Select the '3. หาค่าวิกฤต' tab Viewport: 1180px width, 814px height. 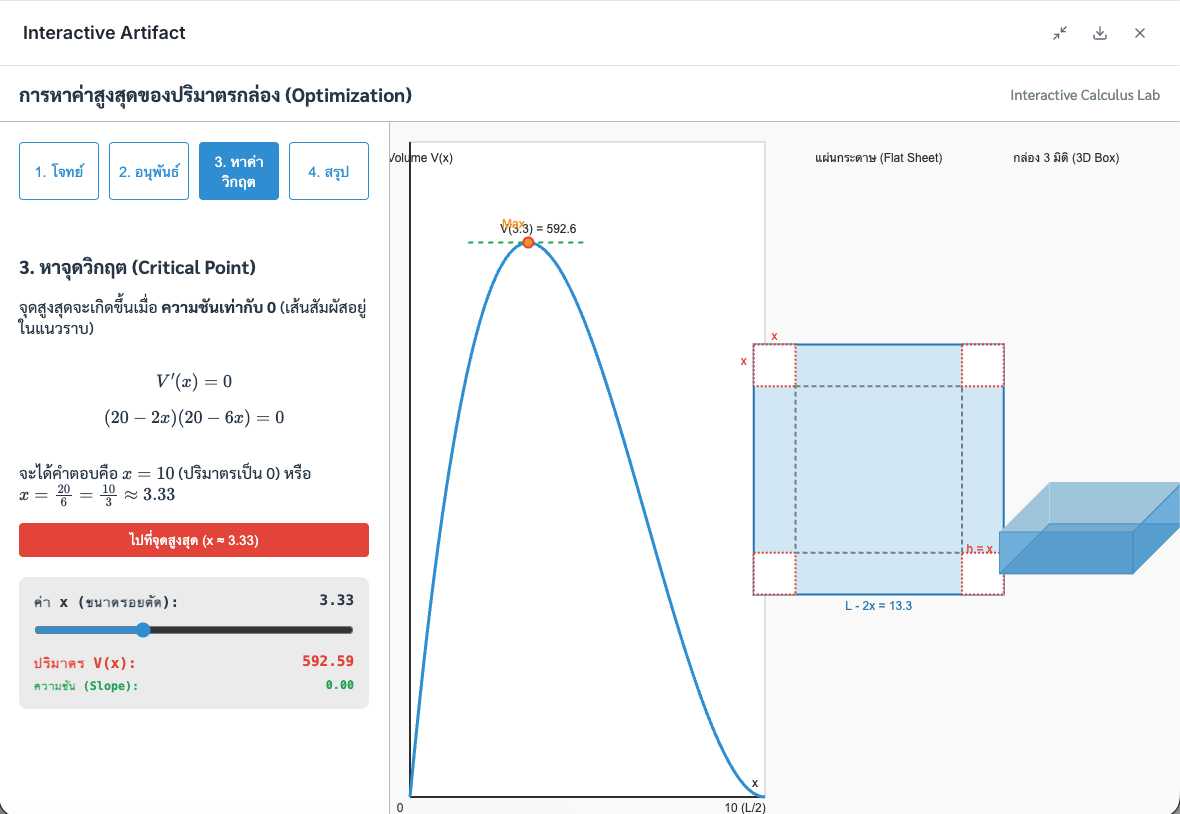239,171
